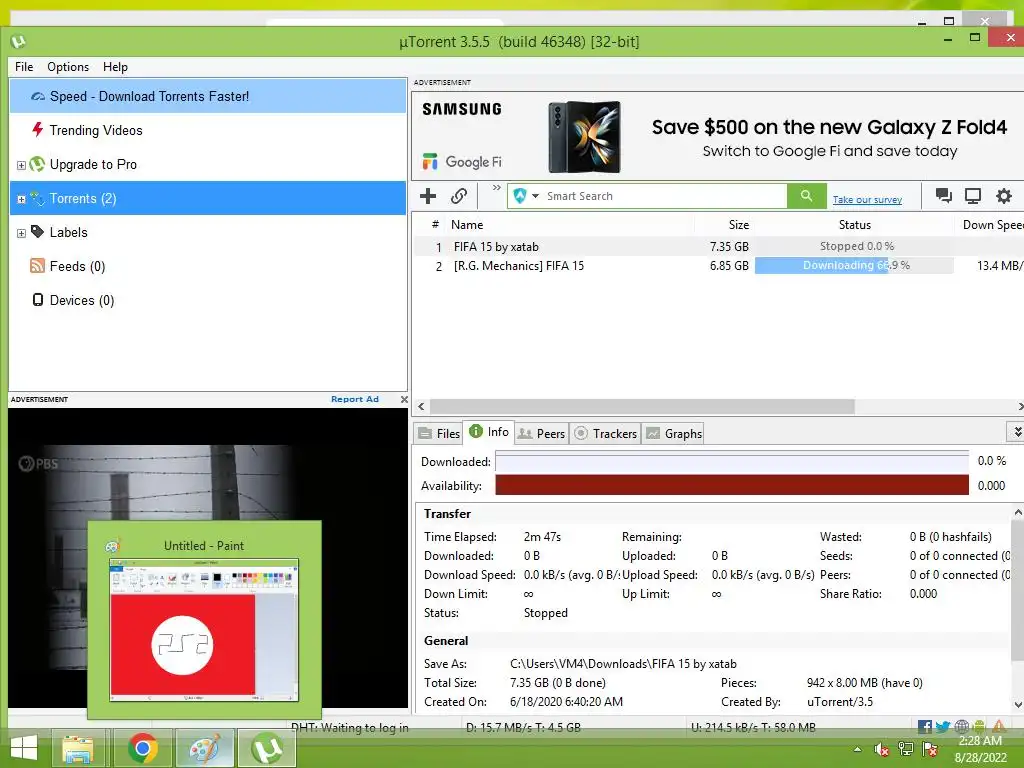Close the sidebar advertisement with X

point(404,399)
